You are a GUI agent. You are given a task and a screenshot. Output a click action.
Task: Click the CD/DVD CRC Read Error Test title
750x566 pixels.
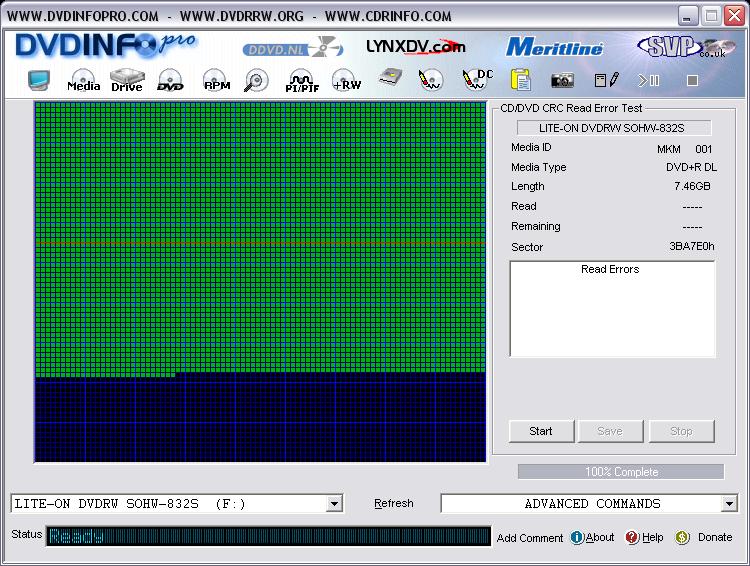571,108
